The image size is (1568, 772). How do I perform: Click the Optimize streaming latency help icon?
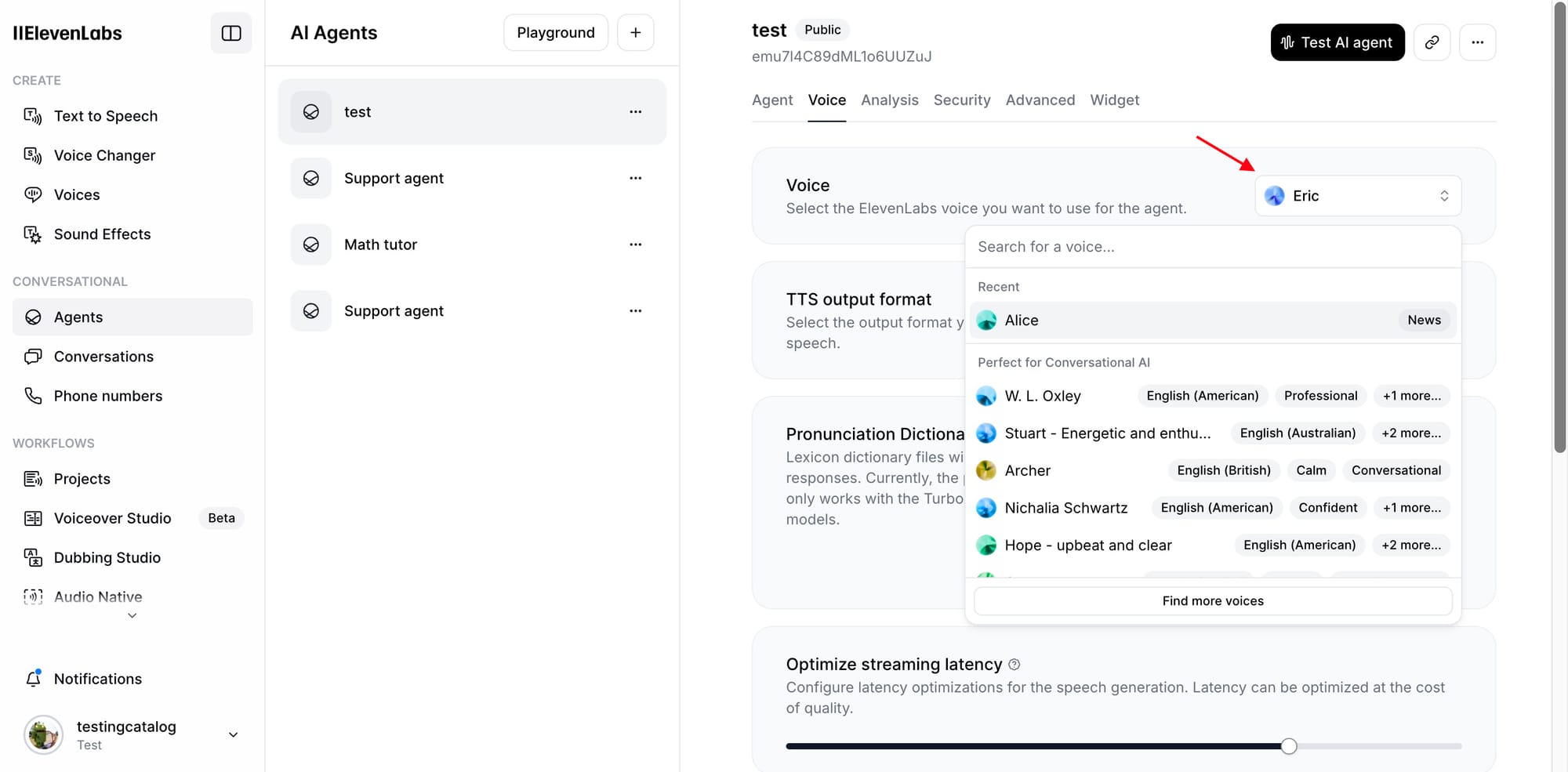(x=1014, y=665)
